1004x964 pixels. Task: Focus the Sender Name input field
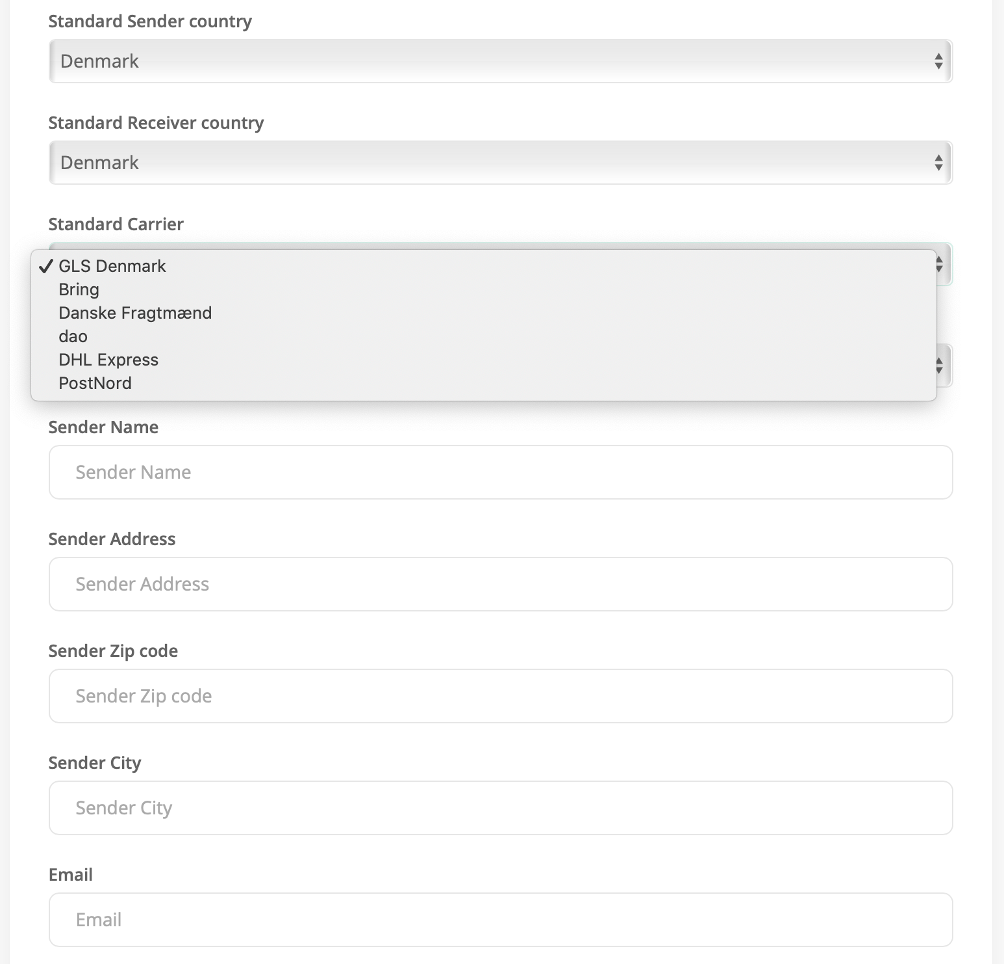[x=500, y=472]
